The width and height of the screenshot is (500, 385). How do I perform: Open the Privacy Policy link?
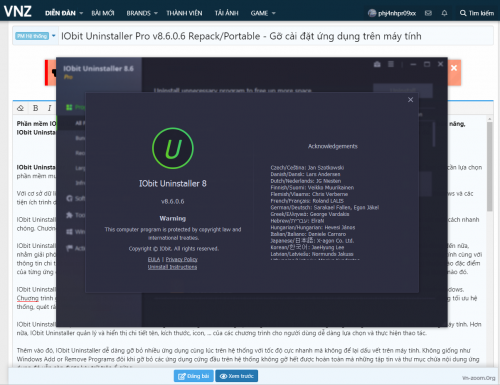click(x=182, y=259)
